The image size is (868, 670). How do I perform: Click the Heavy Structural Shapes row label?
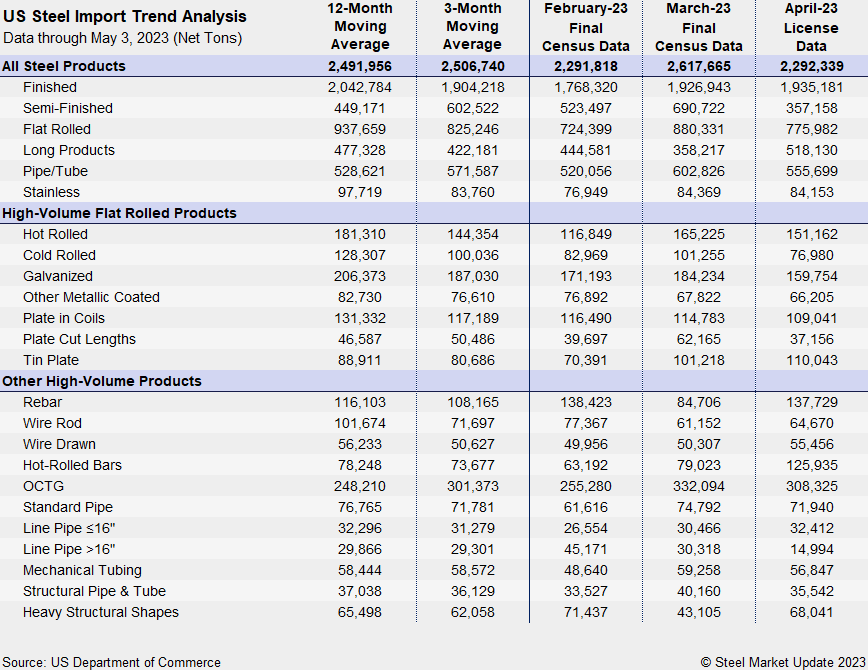101,612
